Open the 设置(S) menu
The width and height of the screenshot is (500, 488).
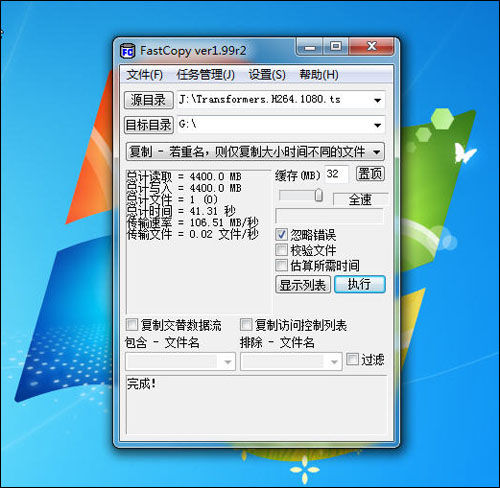point(267,74)
